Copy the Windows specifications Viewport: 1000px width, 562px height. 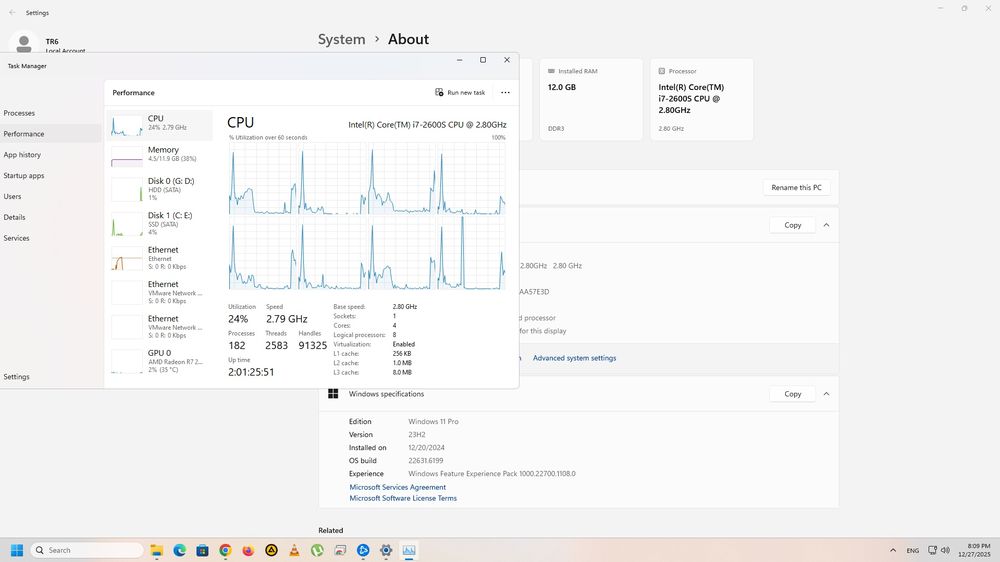tap(792, 394)
